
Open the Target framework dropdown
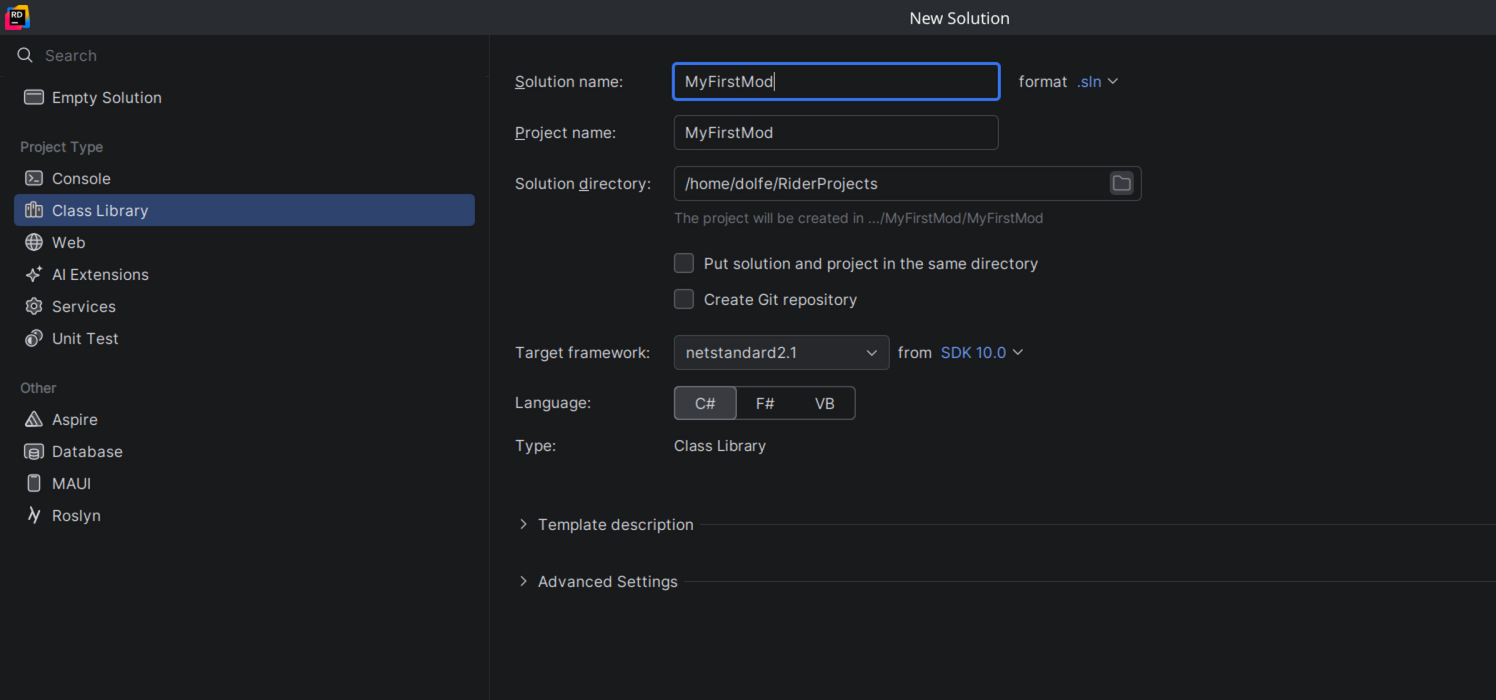click(781, 352)
